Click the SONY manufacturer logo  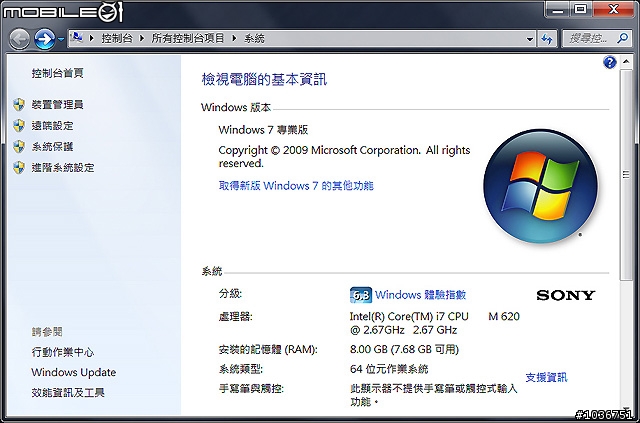tap(566, 295)
